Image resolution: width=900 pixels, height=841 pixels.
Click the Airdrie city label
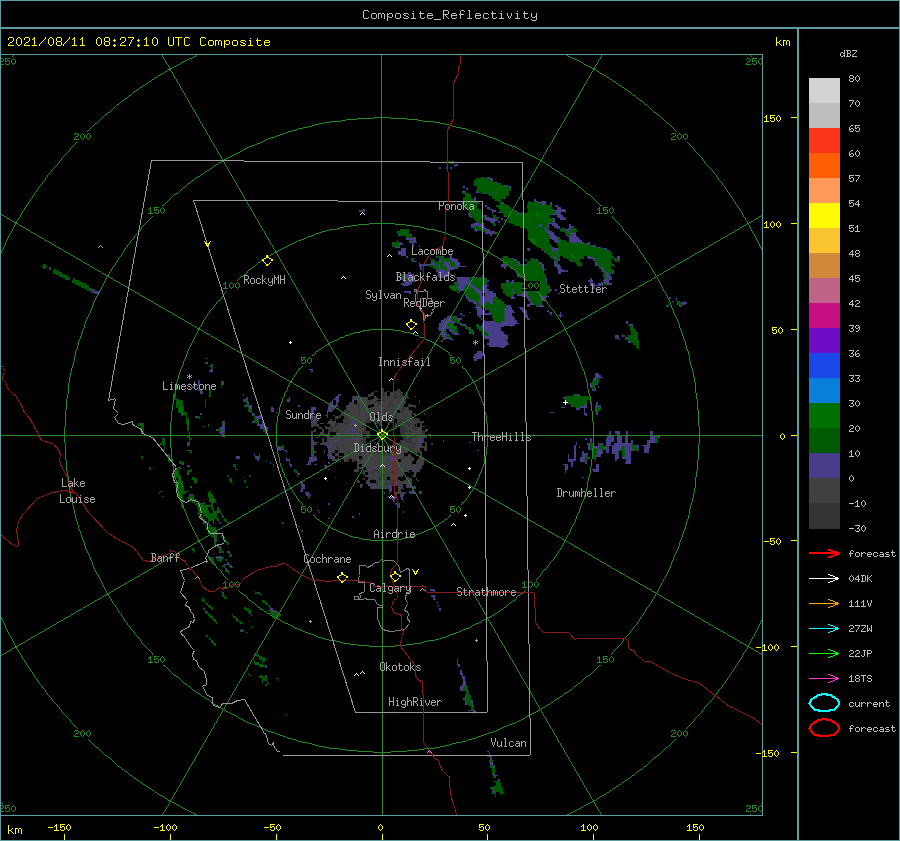click(x=394, y=534)
